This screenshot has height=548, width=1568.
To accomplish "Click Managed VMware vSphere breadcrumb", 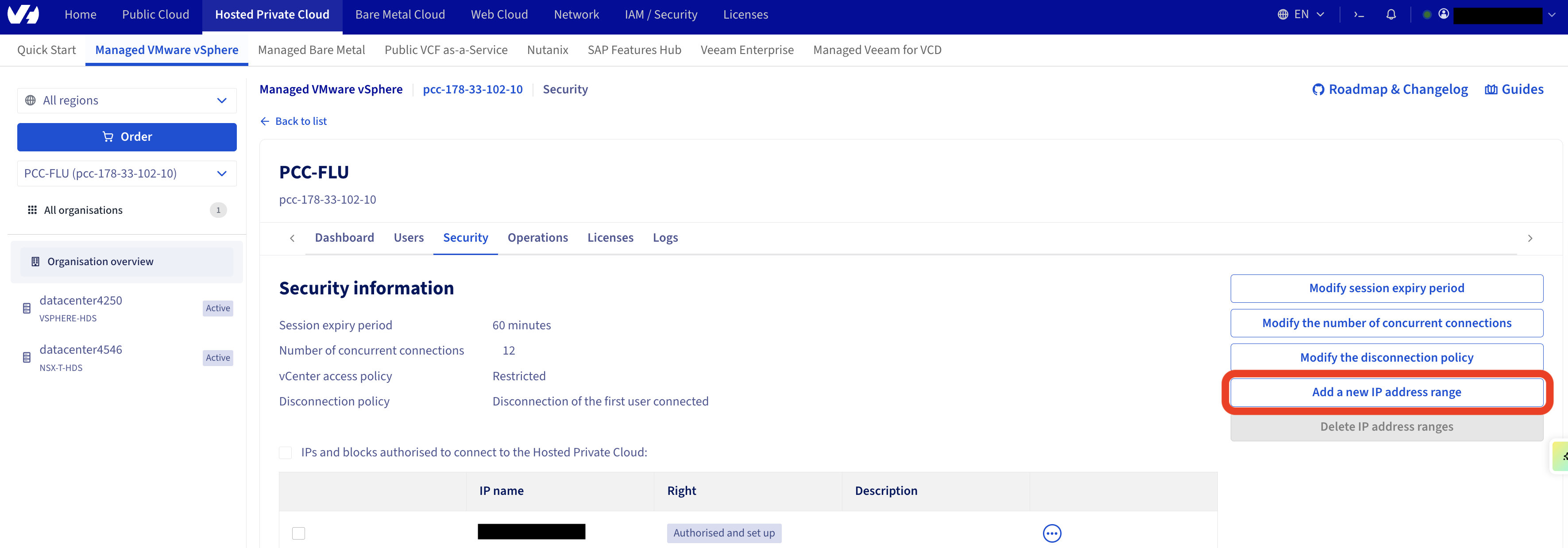I will tap(331, 89).
